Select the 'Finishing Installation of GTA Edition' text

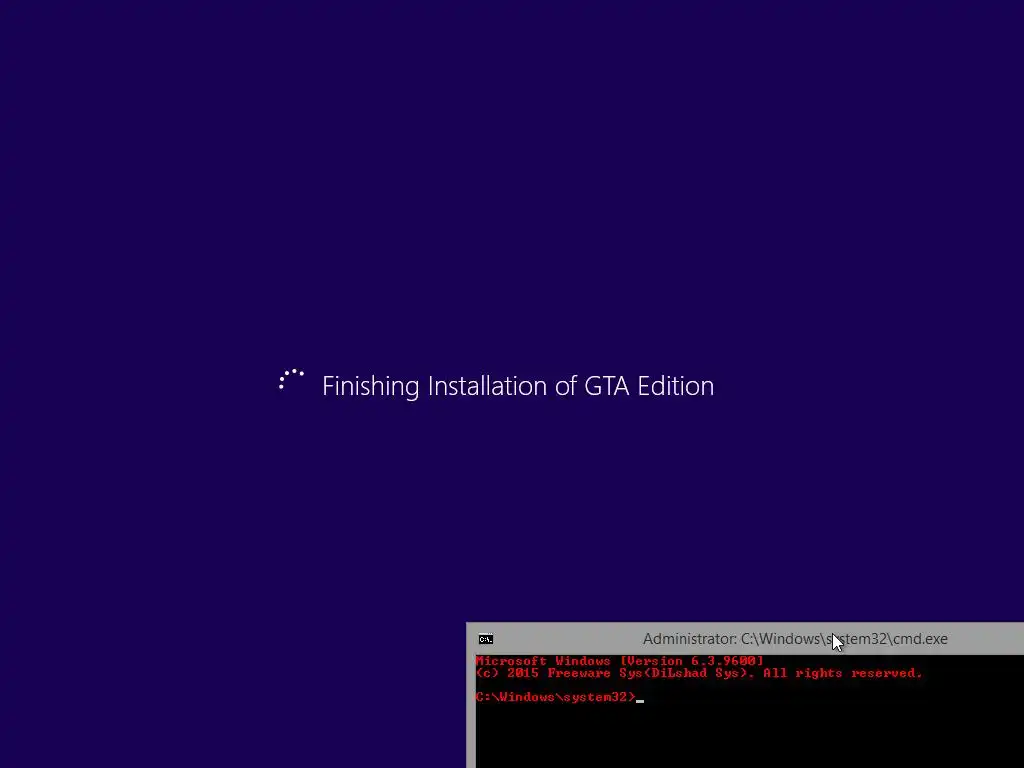pos(518,386)
